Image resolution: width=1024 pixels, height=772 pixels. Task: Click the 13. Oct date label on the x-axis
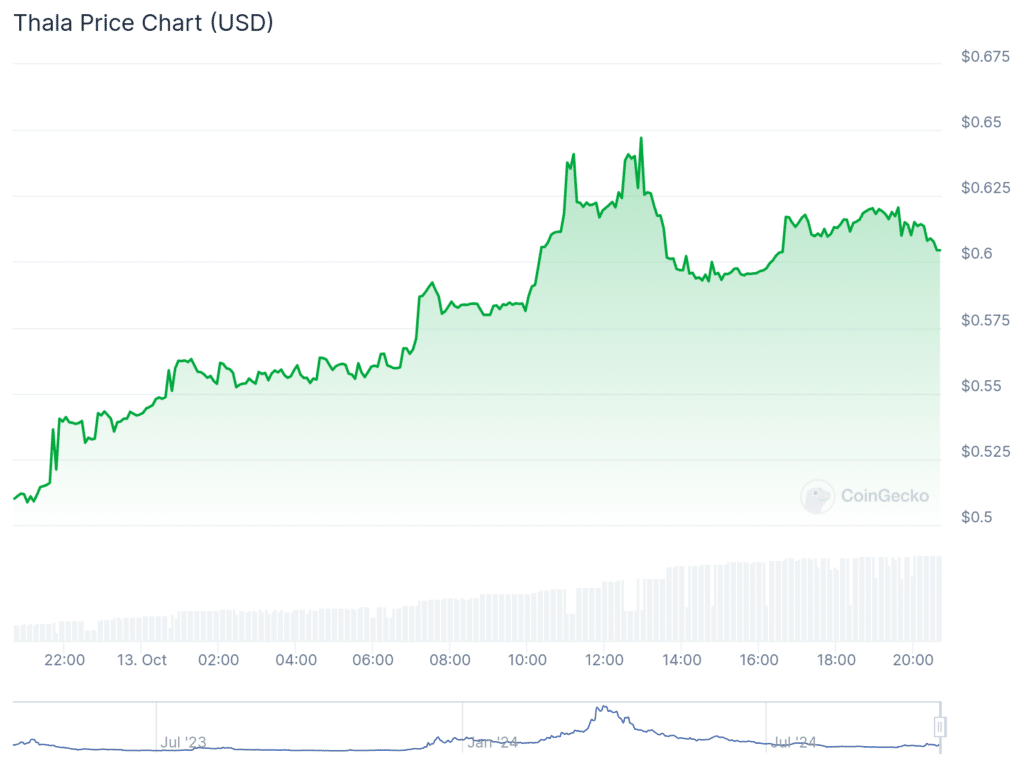tap(141, 660)
